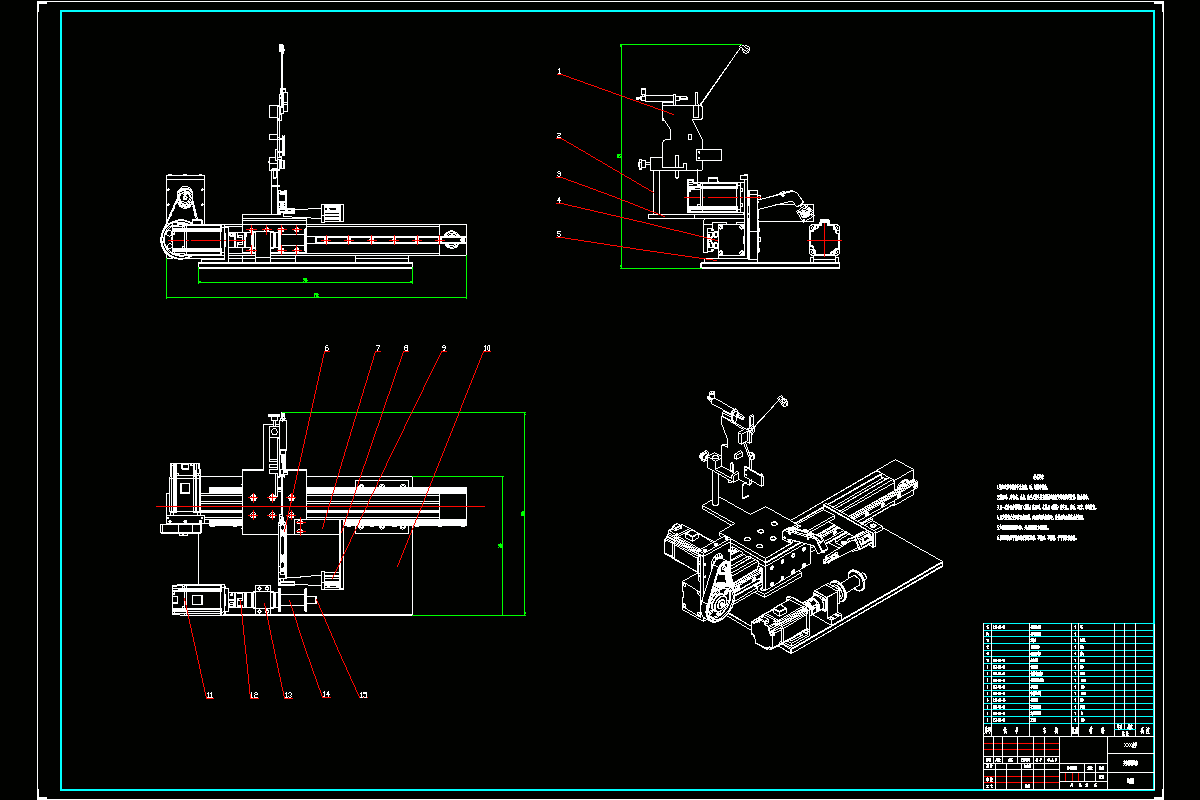1200x800 pixels.
Task: Select part balloon number 2
Action: pyautogui.click(x=559, y=136)
